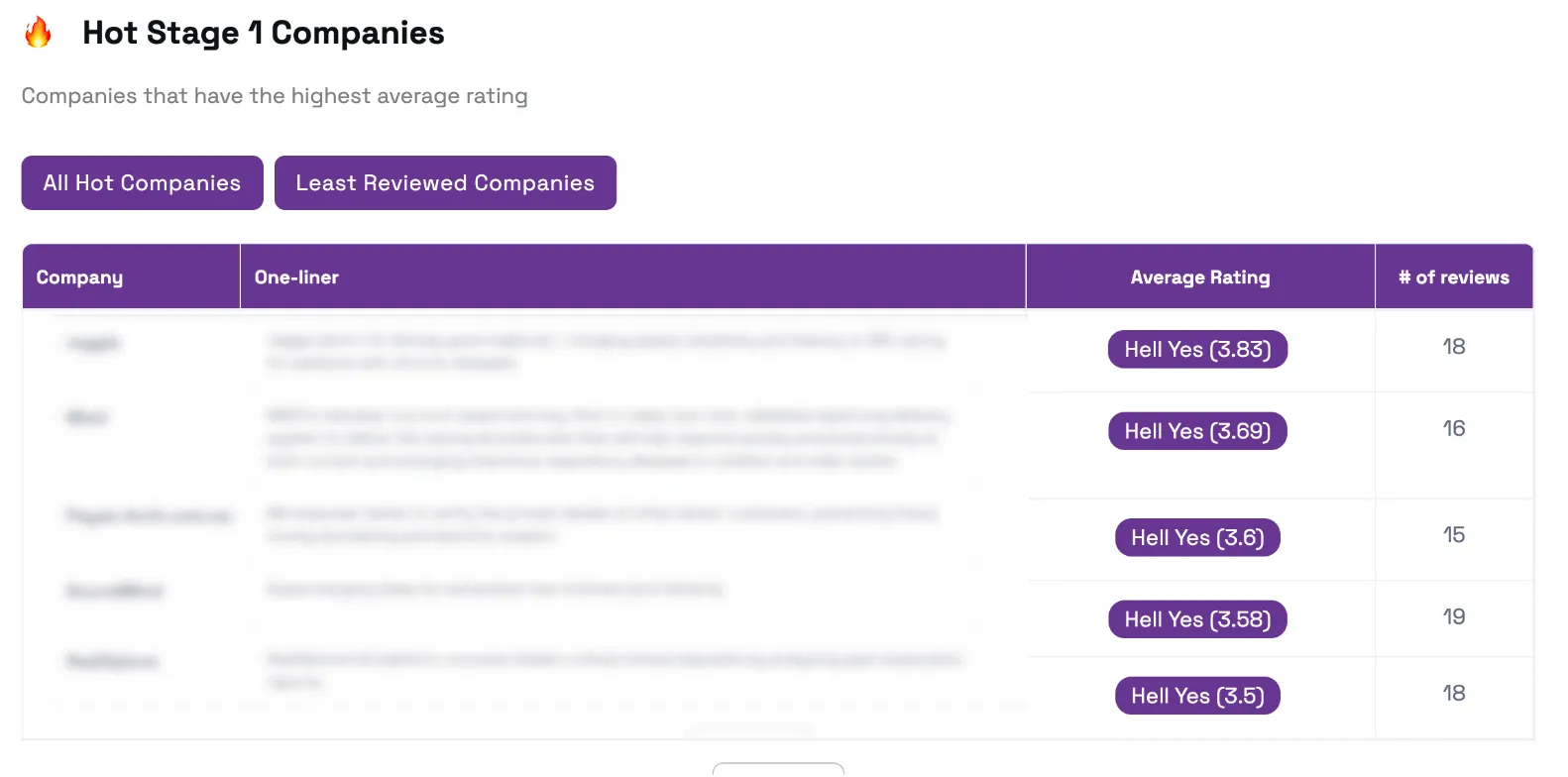1568x777 pixels.
Task: Select the Hell Yes (3.69) rating badge
Action: click(x=1197, y=431)
